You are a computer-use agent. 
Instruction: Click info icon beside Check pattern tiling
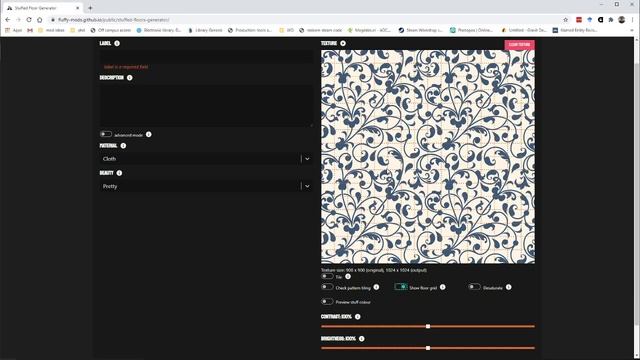pos(376,287)
